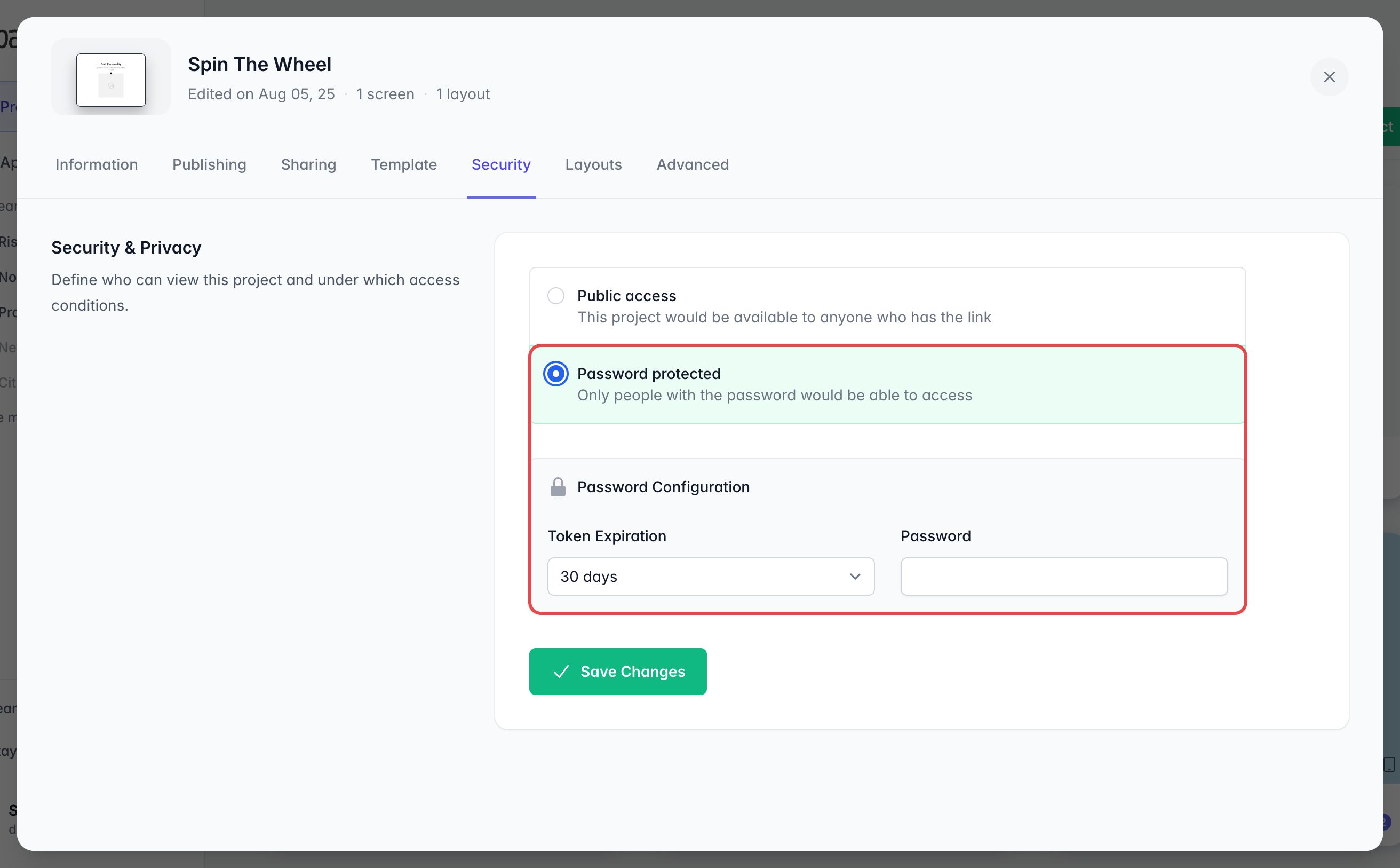Switch to the Information tab
This screenshot has height=868, width=1400.
tap(97, 165)
